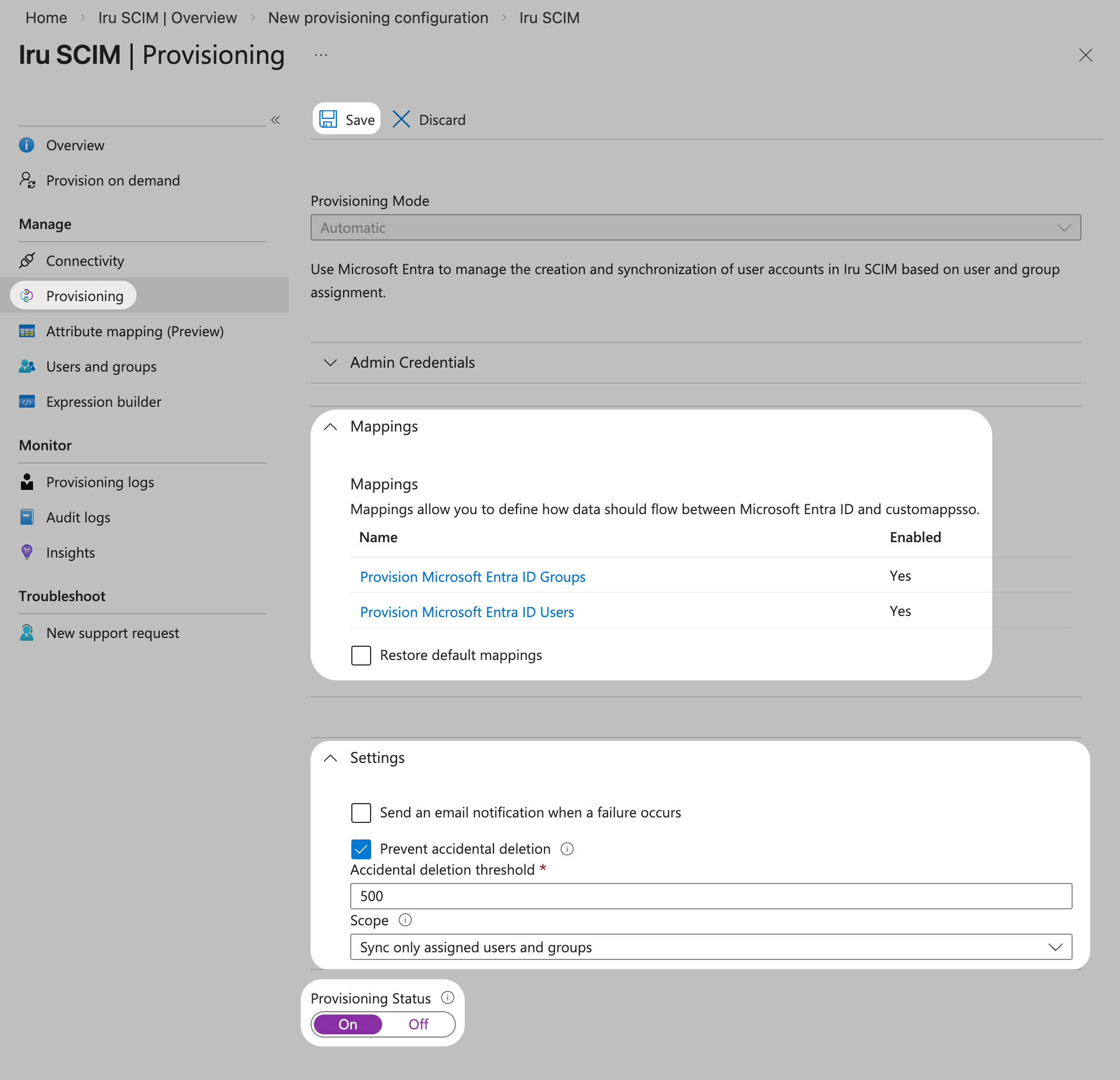Open Provisioning logs page

tap(100, 482)
